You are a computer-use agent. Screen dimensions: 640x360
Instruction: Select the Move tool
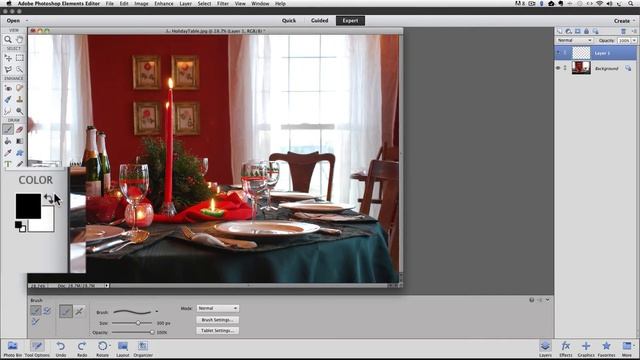coord(8,58)
